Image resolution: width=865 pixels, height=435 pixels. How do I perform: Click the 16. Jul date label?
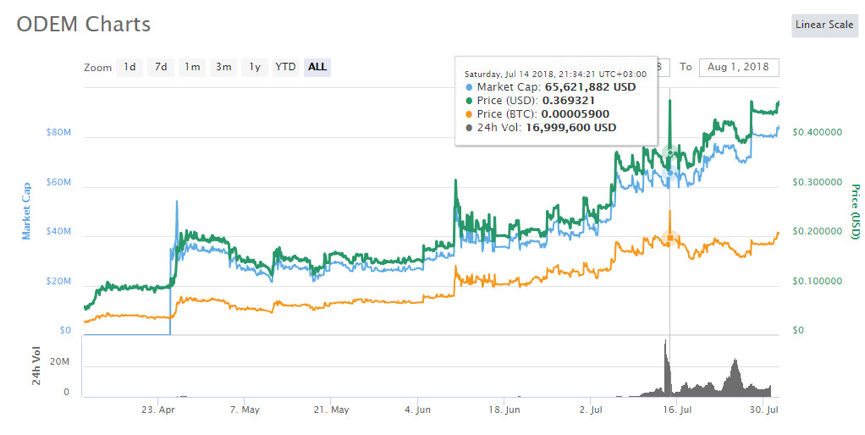point(677,410)
